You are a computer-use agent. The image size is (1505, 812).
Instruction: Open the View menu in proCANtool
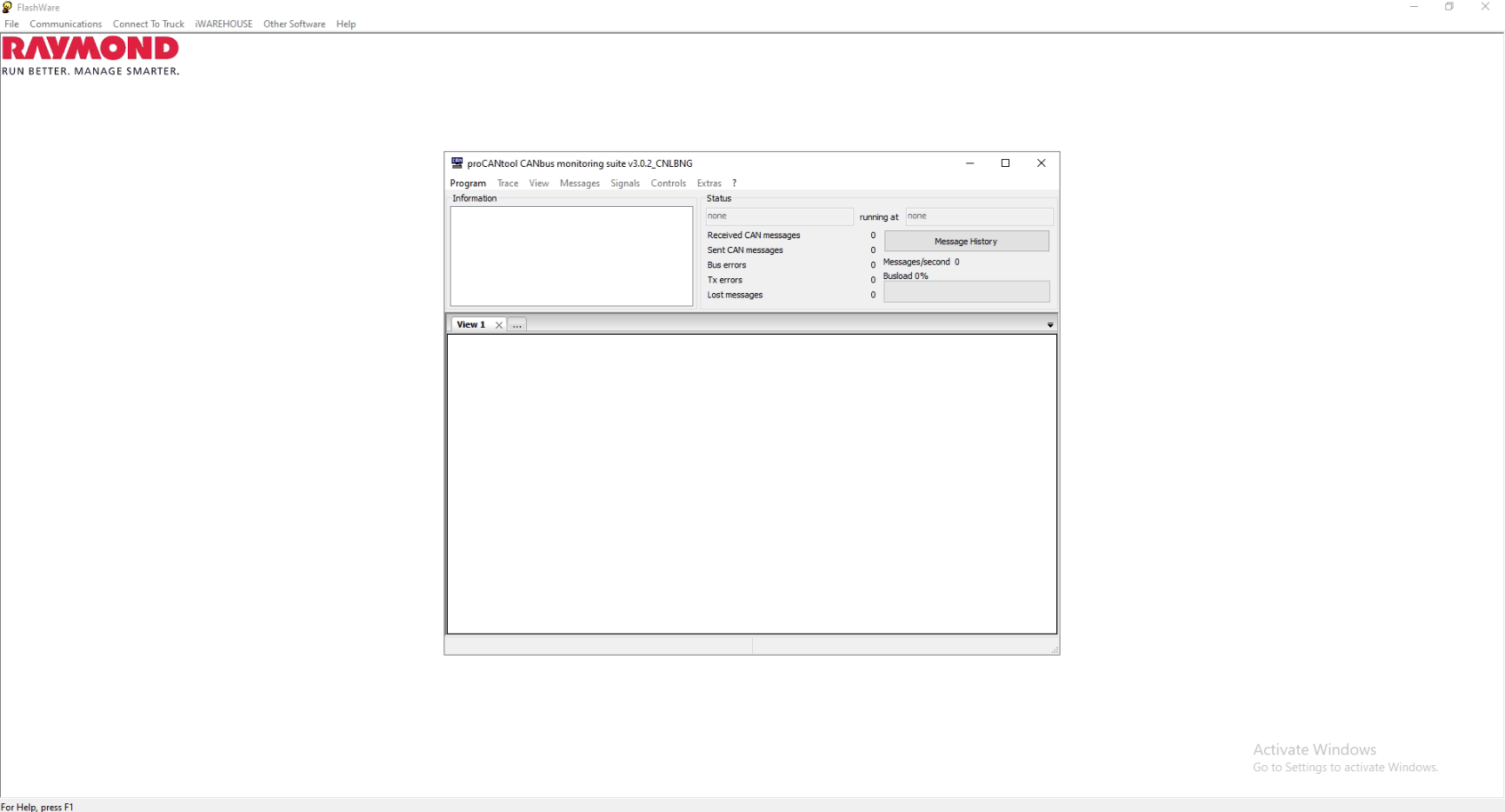click(539, 183)
